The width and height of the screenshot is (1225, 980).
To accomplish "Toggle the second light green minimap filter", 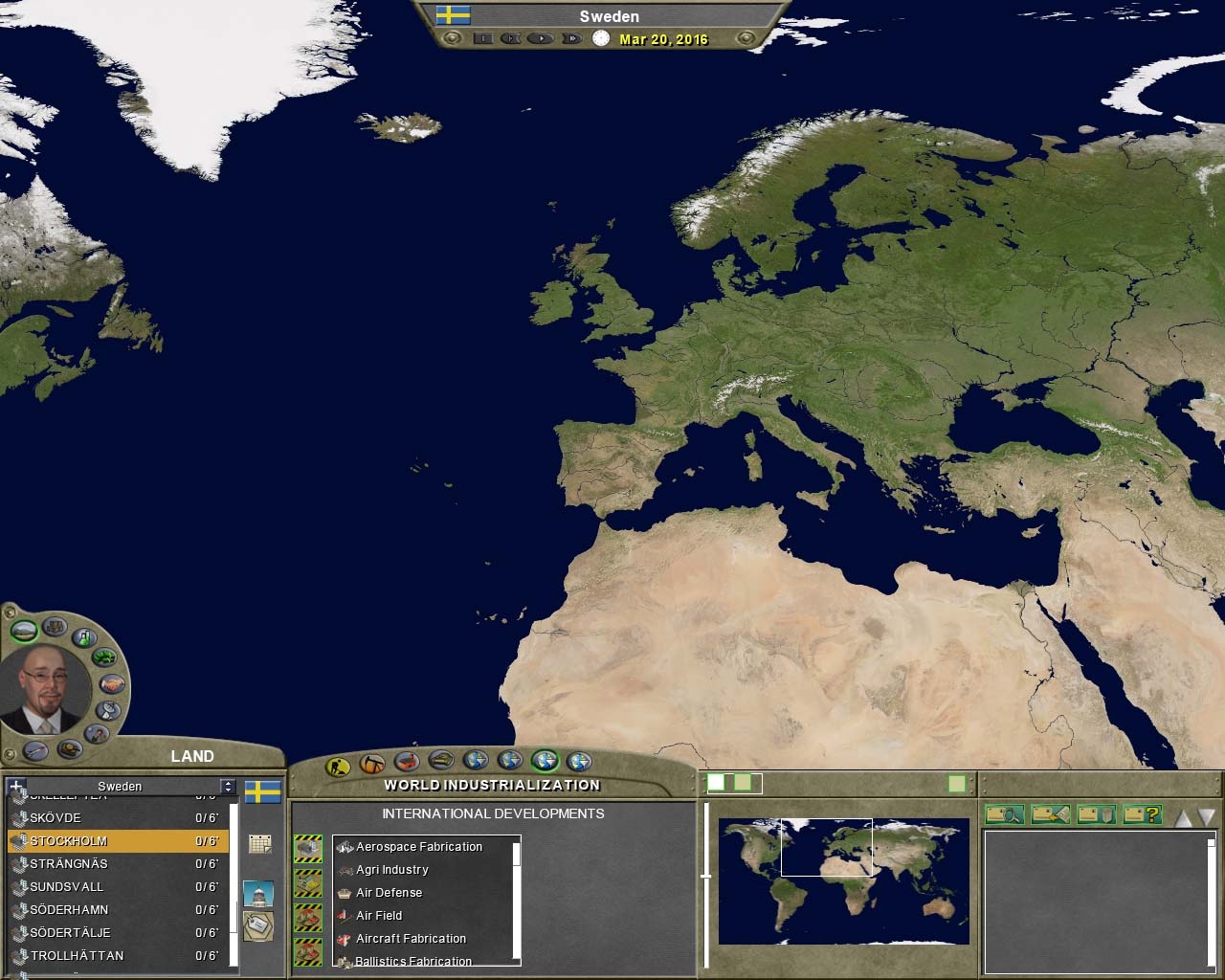I will coord(743,783).
